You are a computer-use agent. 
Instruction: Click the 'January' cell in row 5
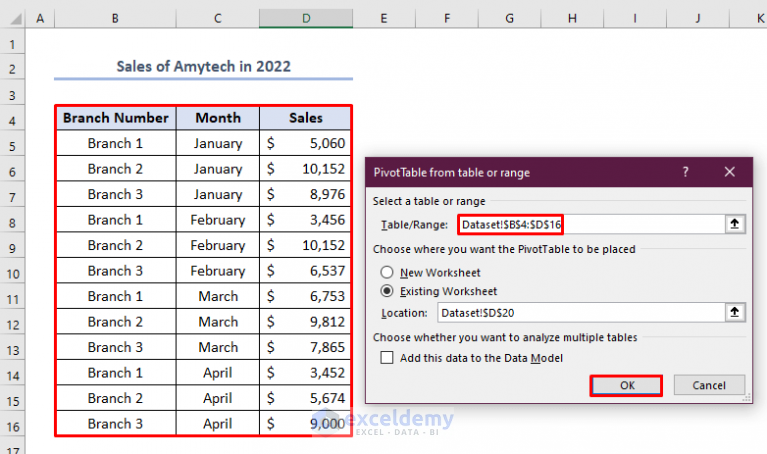point(218,143)
